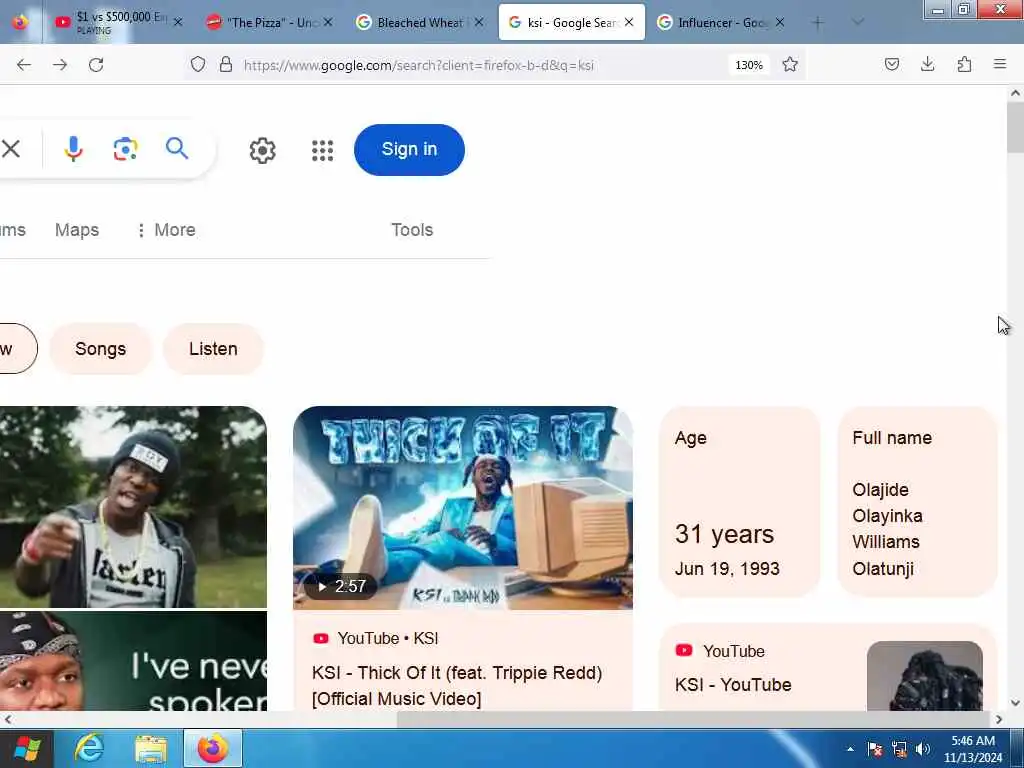1024x768 pixels.
Task: Open KSI - Thick Of It video link
Action: [x=457, y=686]
